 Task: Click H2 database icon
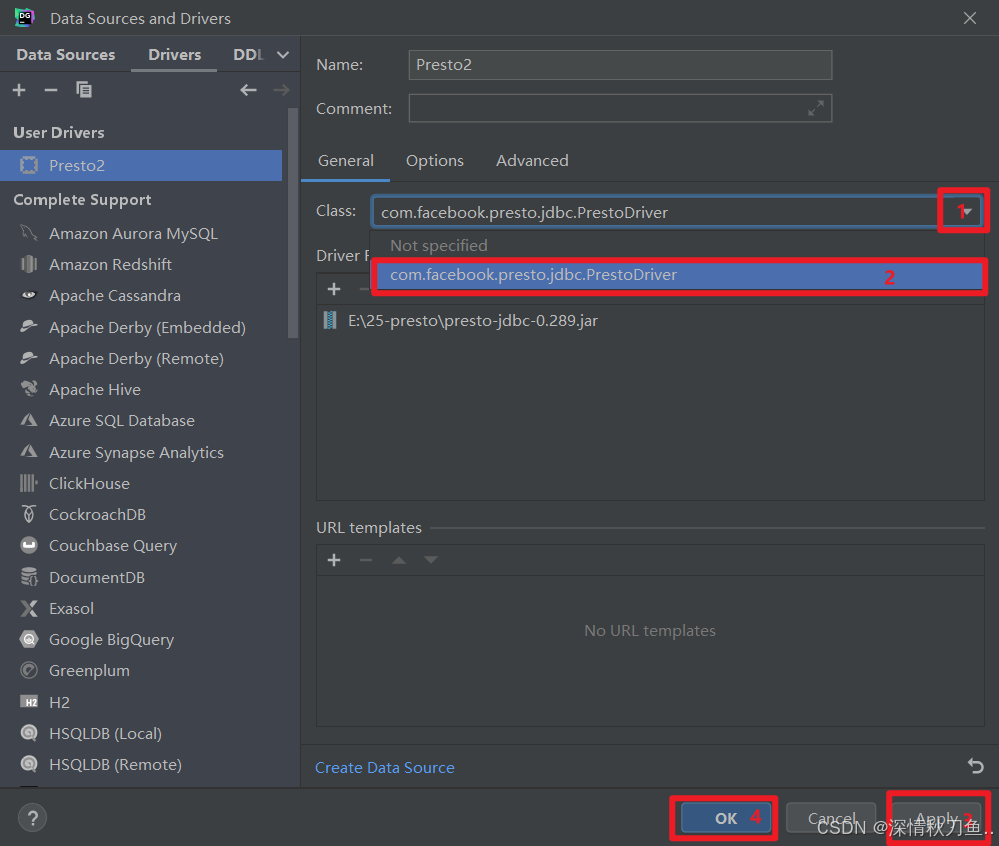coord(29,702)
